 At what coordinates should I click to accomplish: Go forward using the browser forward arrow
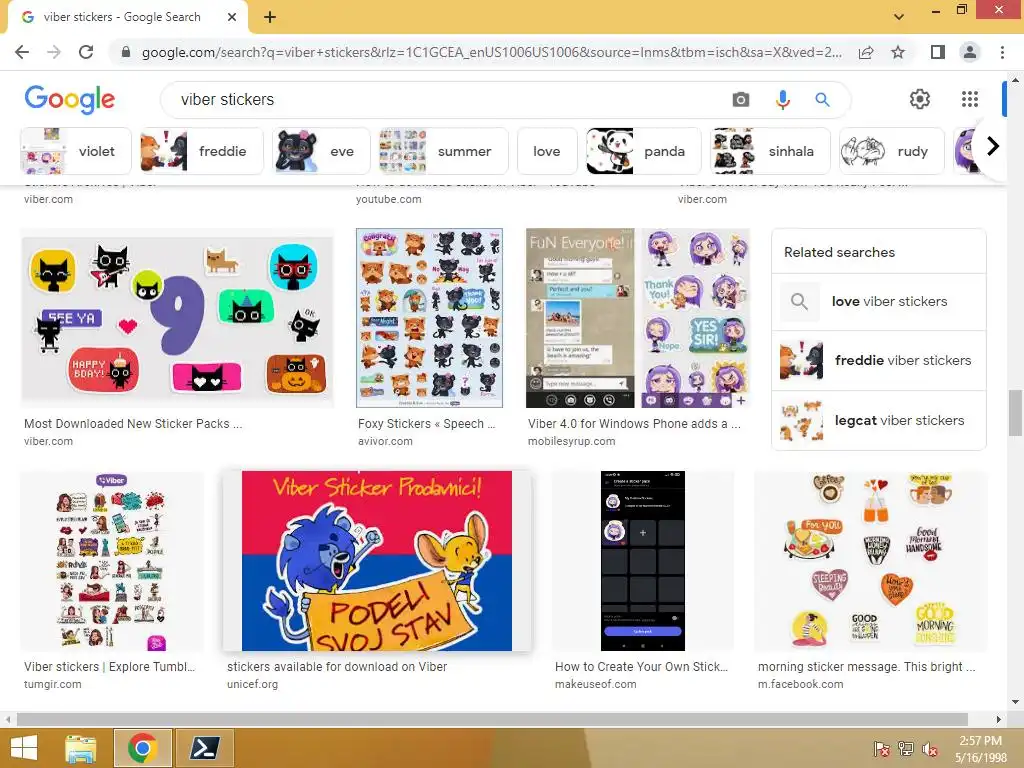pyautogui.click(x=54, y=52)
